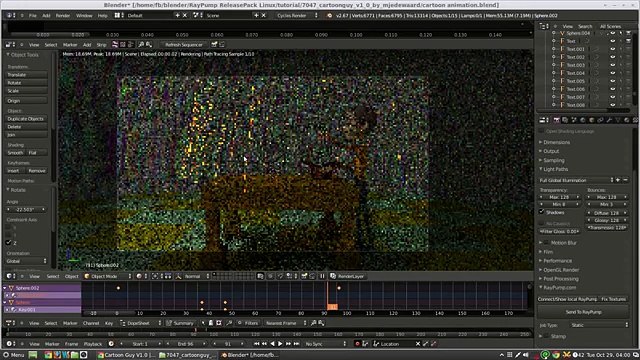Click the Duplicate Objects button
640x360 pixels.
click(x=27, y=119)
